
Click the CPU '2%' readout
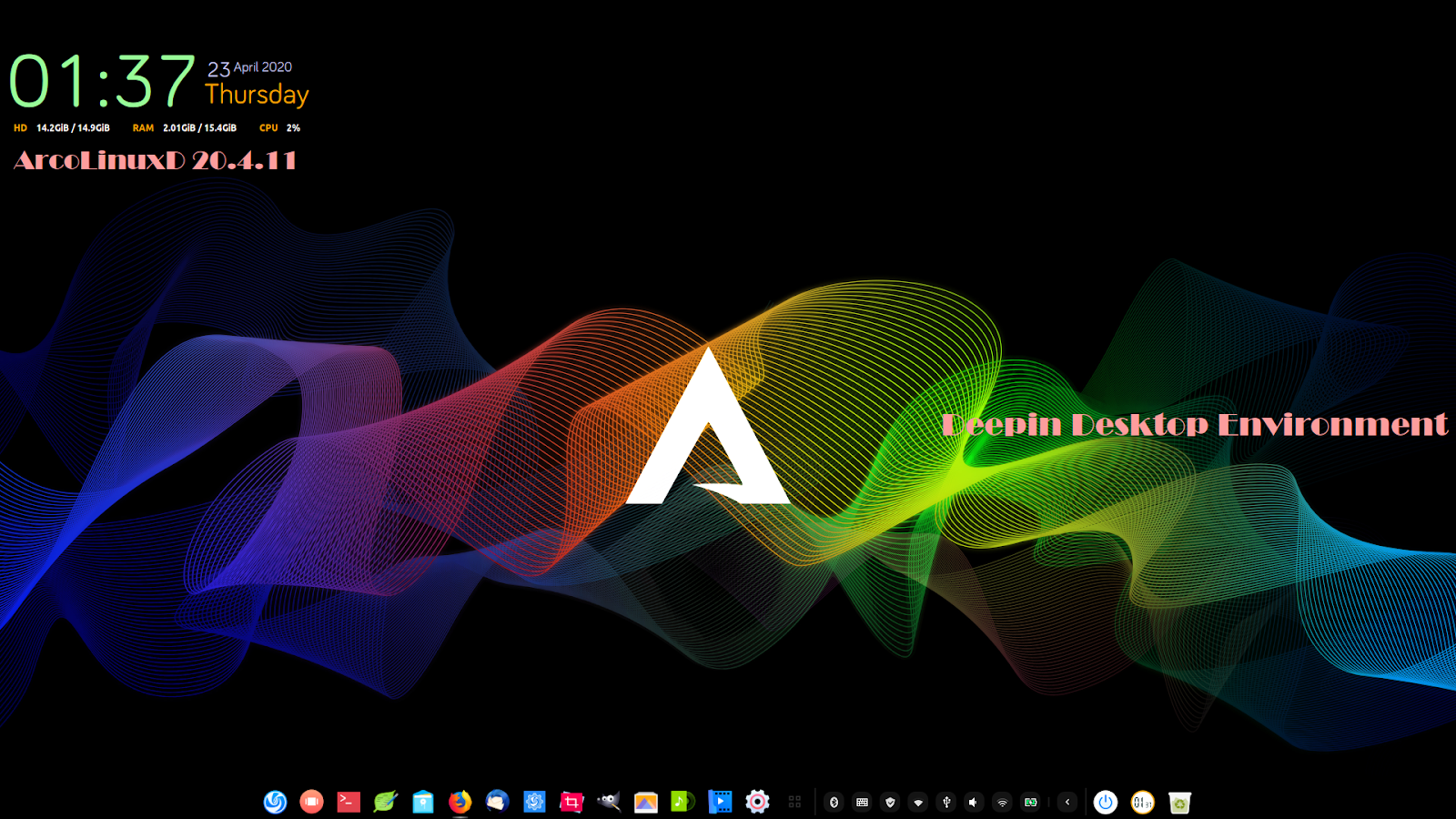(293, 128)
